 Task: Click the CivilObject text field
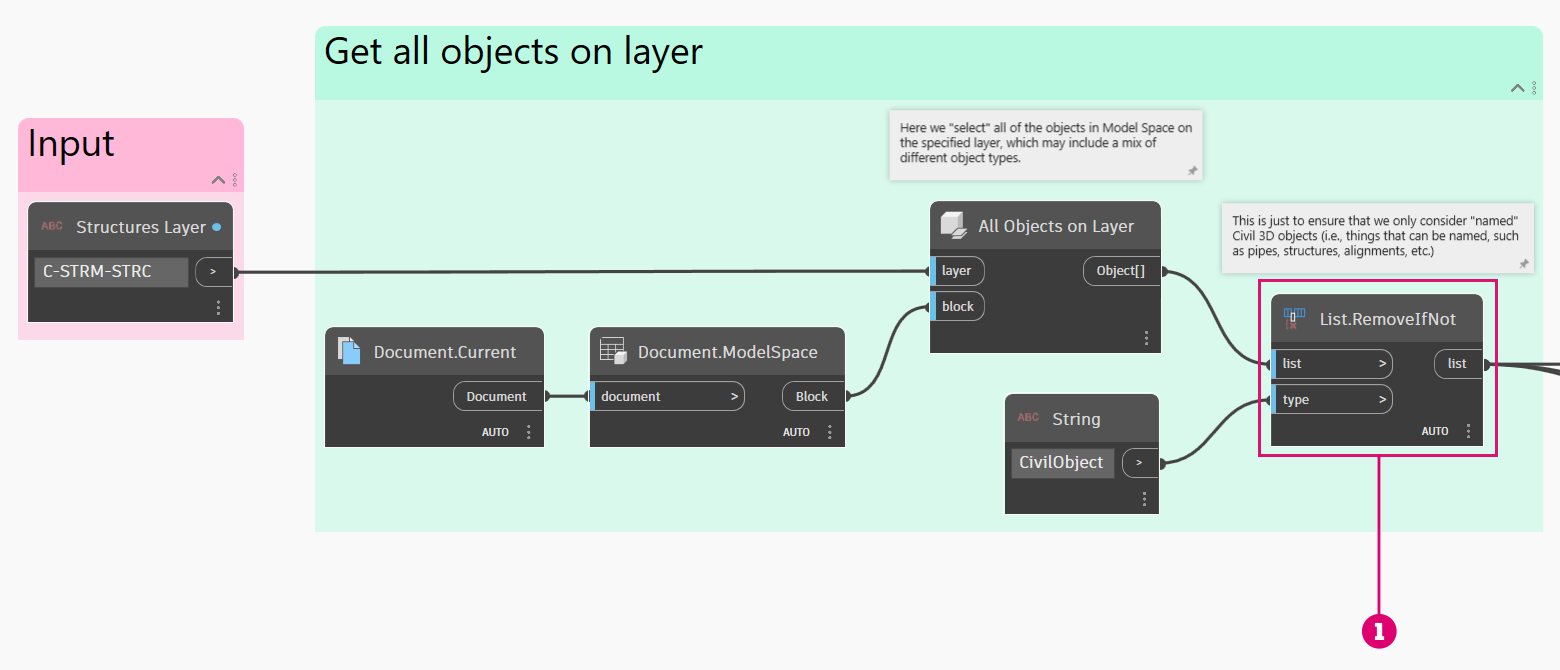[1062, 463]
